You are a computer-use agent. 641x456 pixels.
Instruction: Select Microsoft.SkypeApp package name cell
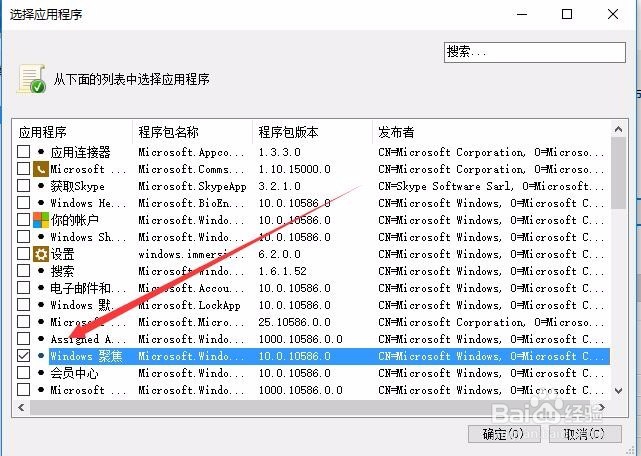point(192,186)
